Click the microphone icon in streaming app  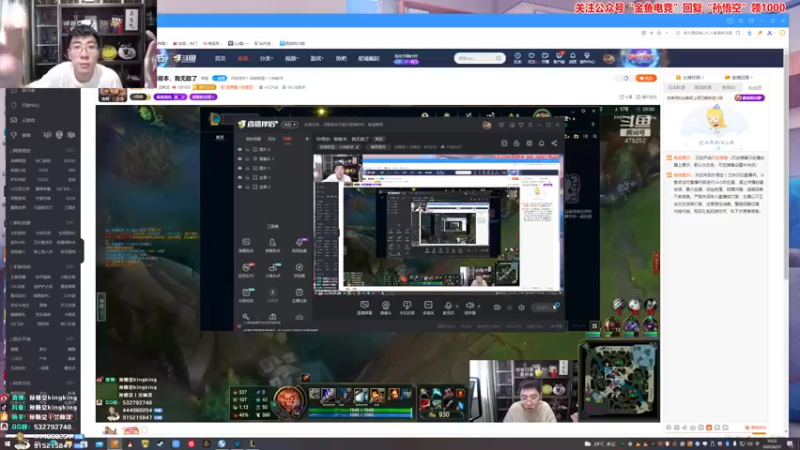[x=447, y=305]
